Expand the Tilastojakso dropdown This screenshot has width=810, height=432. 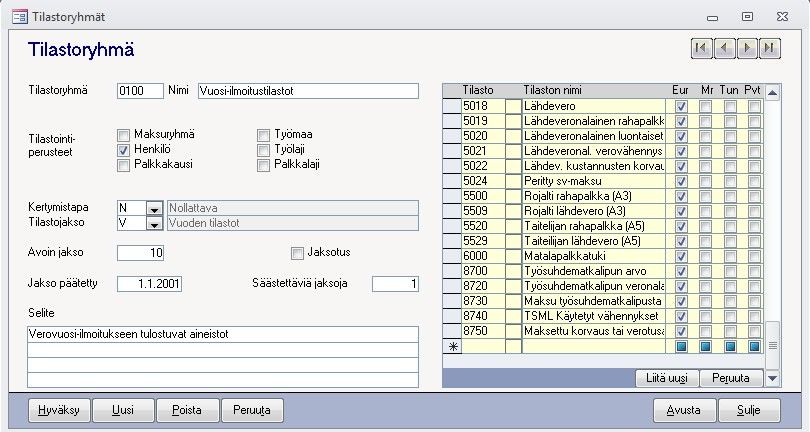coord(154,224)
